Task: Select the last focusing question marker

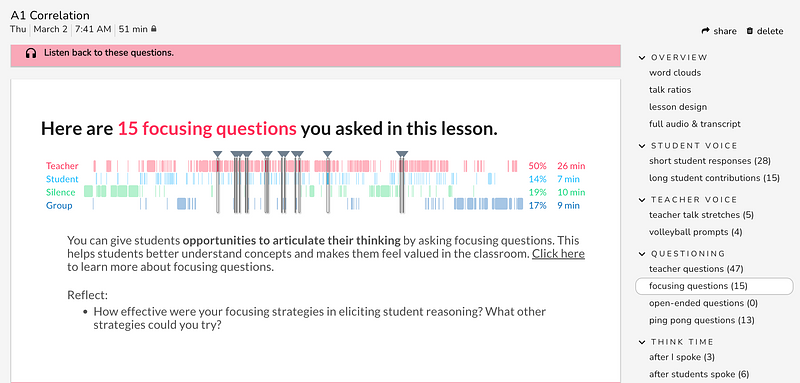Action: [x=402, y=154]
